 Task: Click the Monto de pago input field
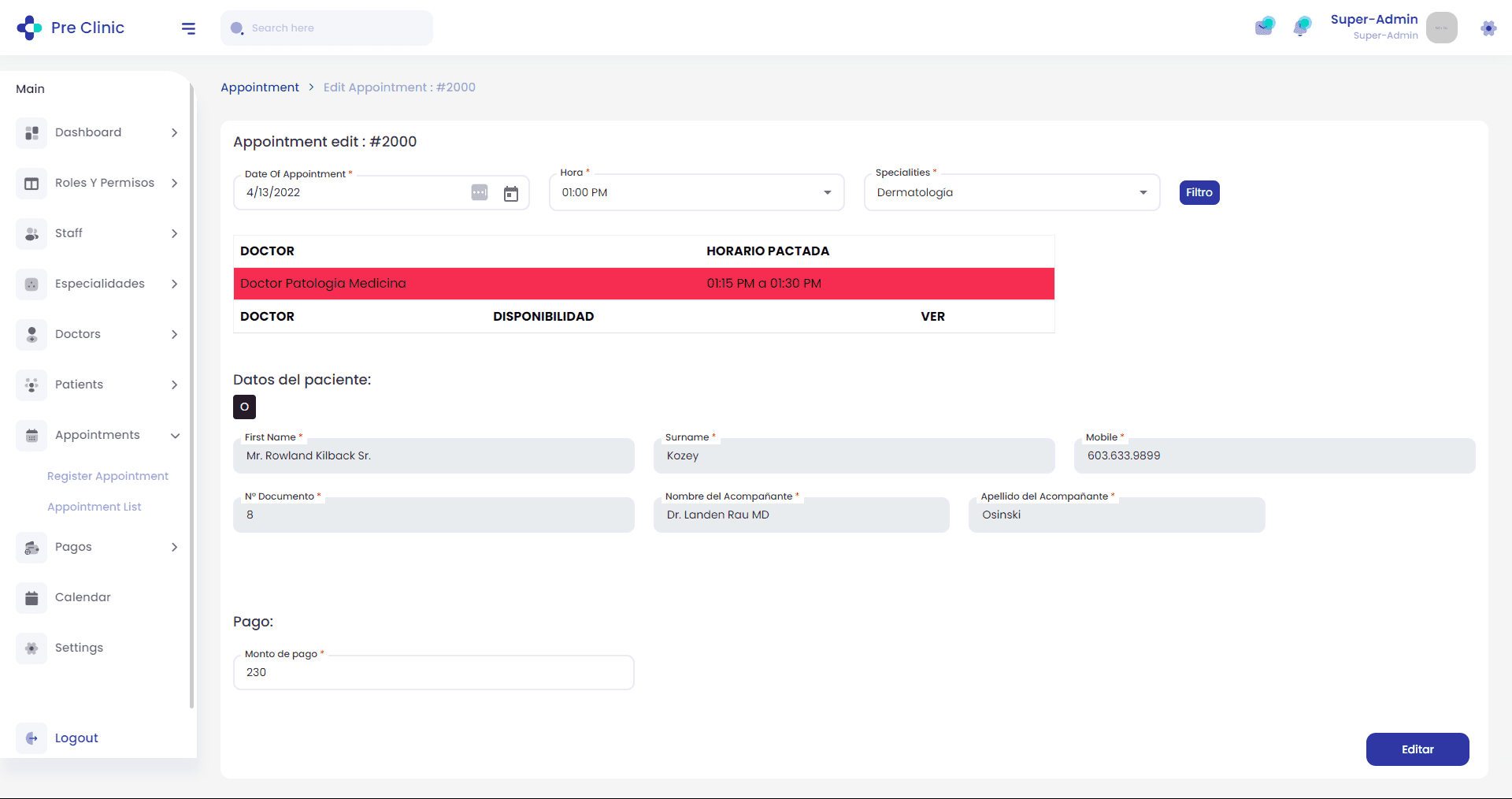pos(433,673)
